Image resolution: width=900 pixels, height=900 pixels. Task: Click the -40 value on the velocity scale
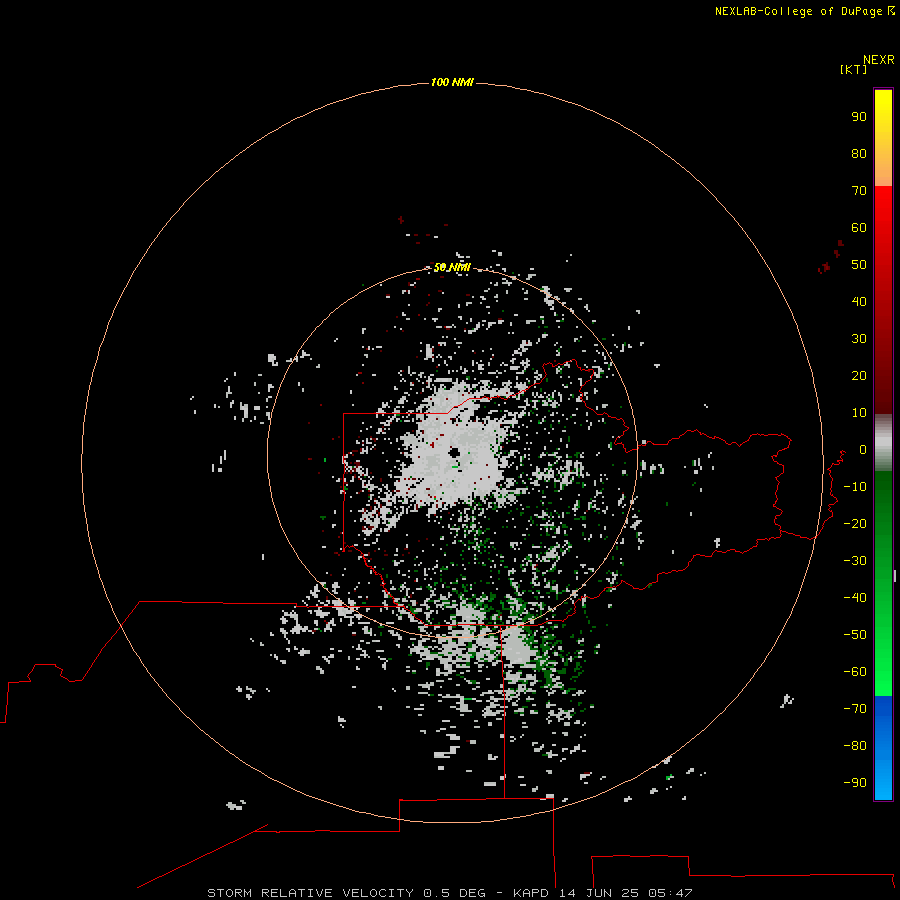click(x=855, y=598)
